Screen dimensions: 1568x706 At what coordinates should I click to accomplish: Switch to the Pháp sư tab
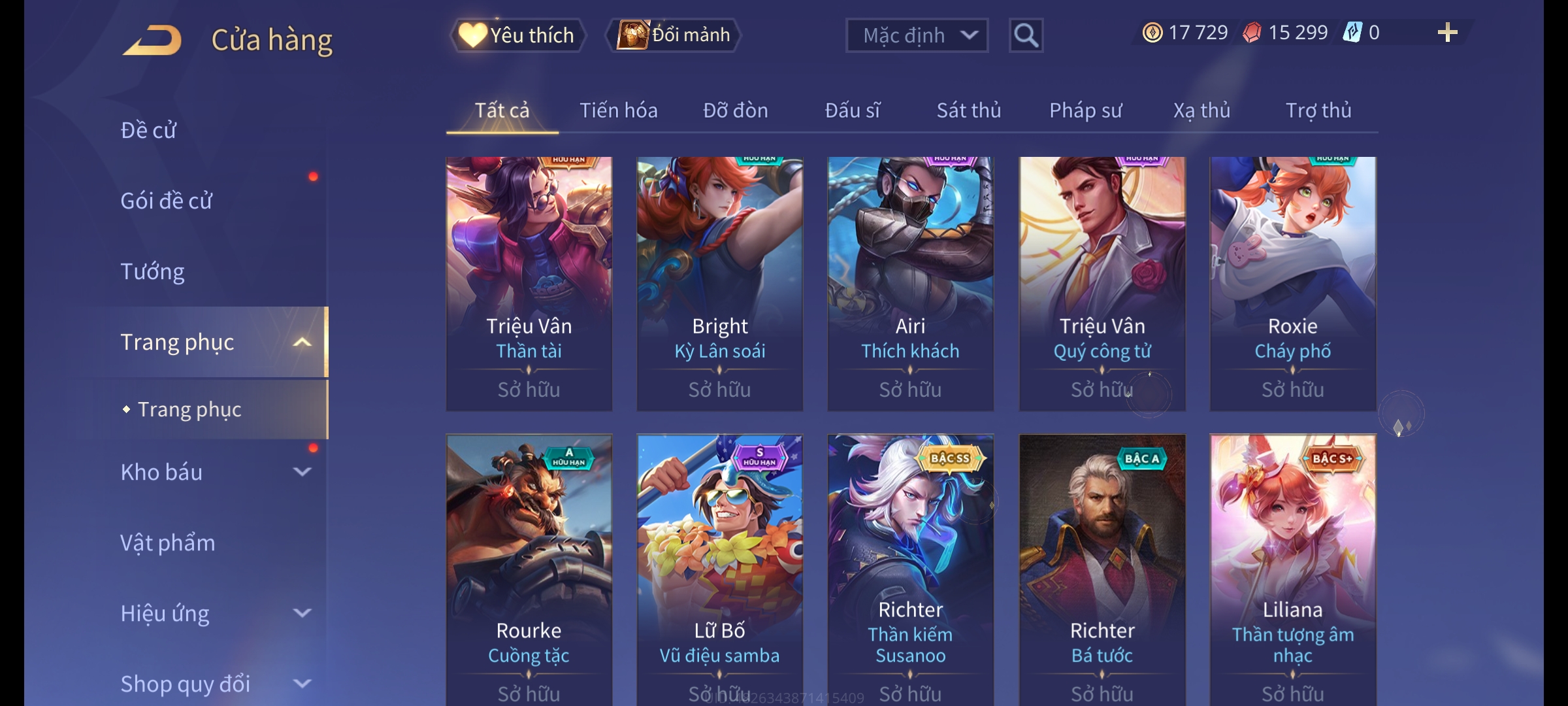pos(1085,110)
